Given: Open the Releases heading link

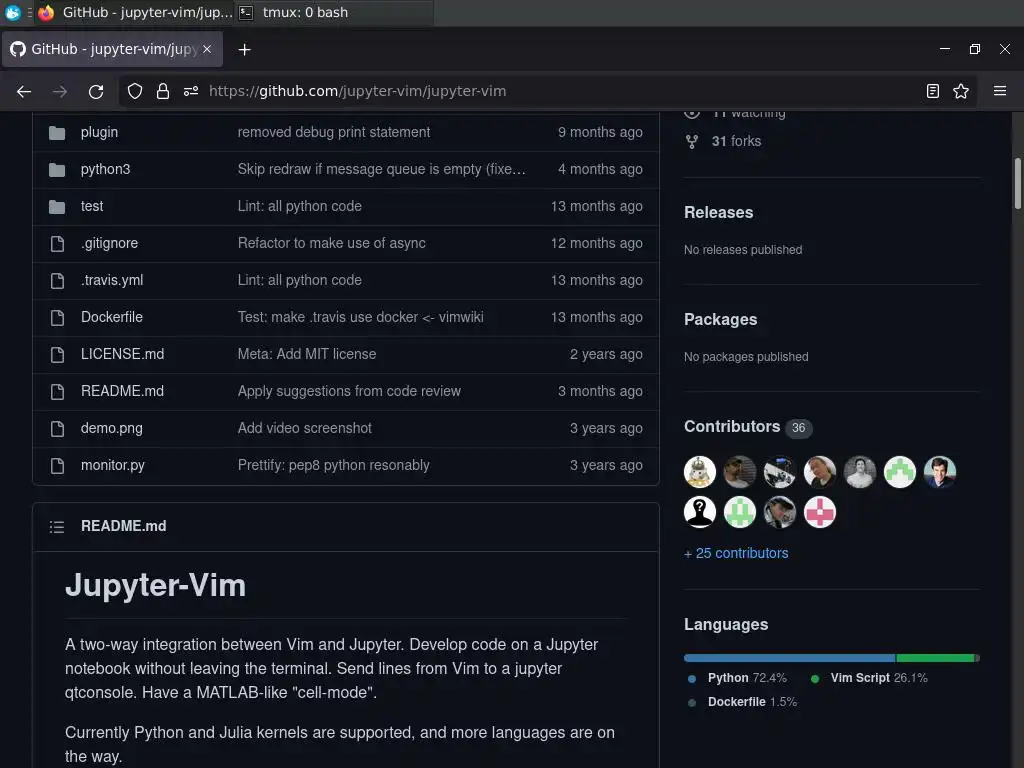Looking at the screenshot, I should (x=718, y=212).
